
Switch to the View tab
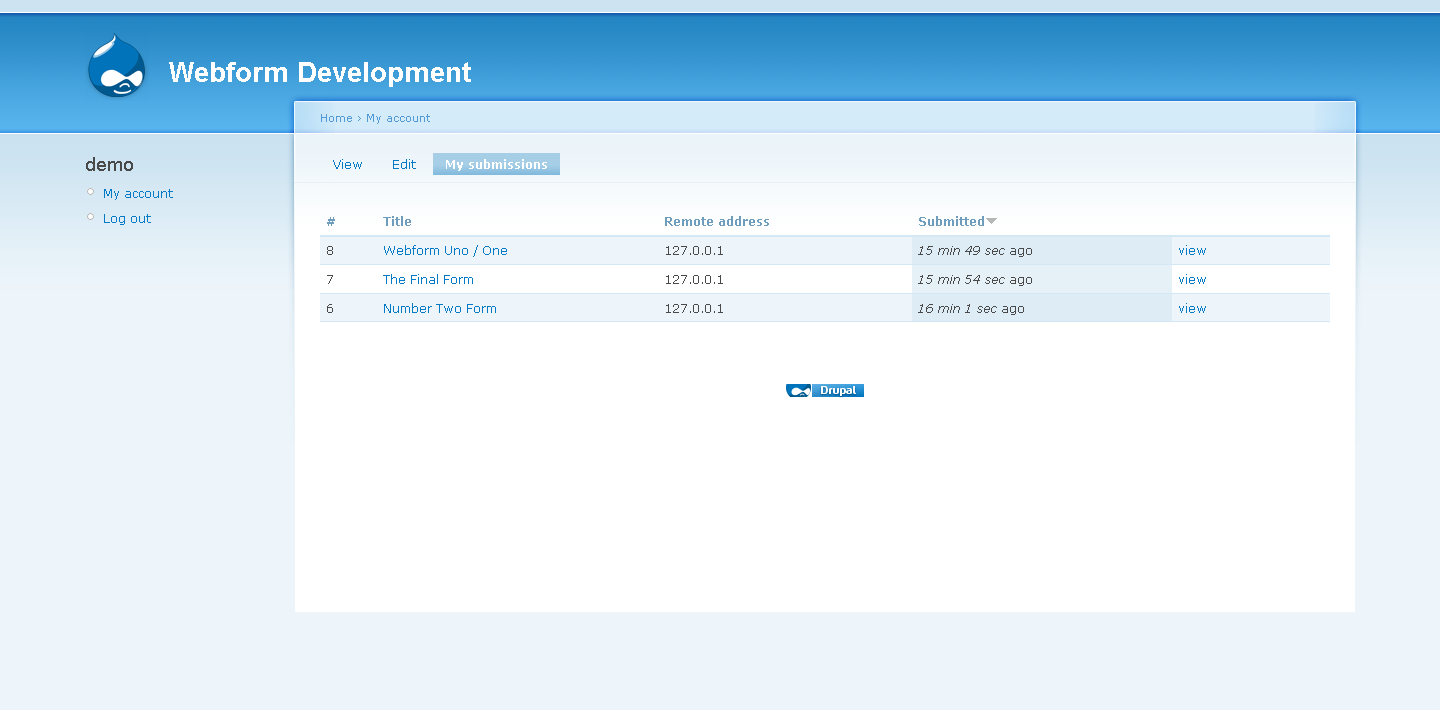click(347, 165)
